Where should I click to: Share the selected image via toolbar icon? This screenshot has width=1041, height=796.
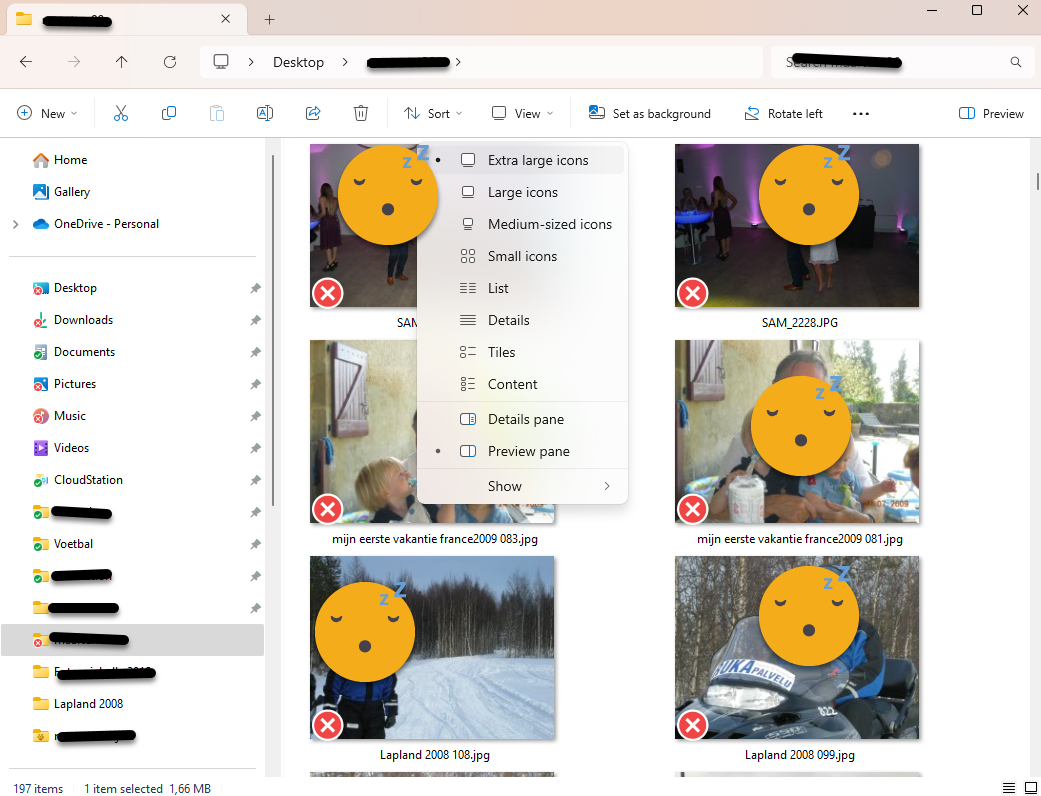pyautogui.click(x=312, y=113)
